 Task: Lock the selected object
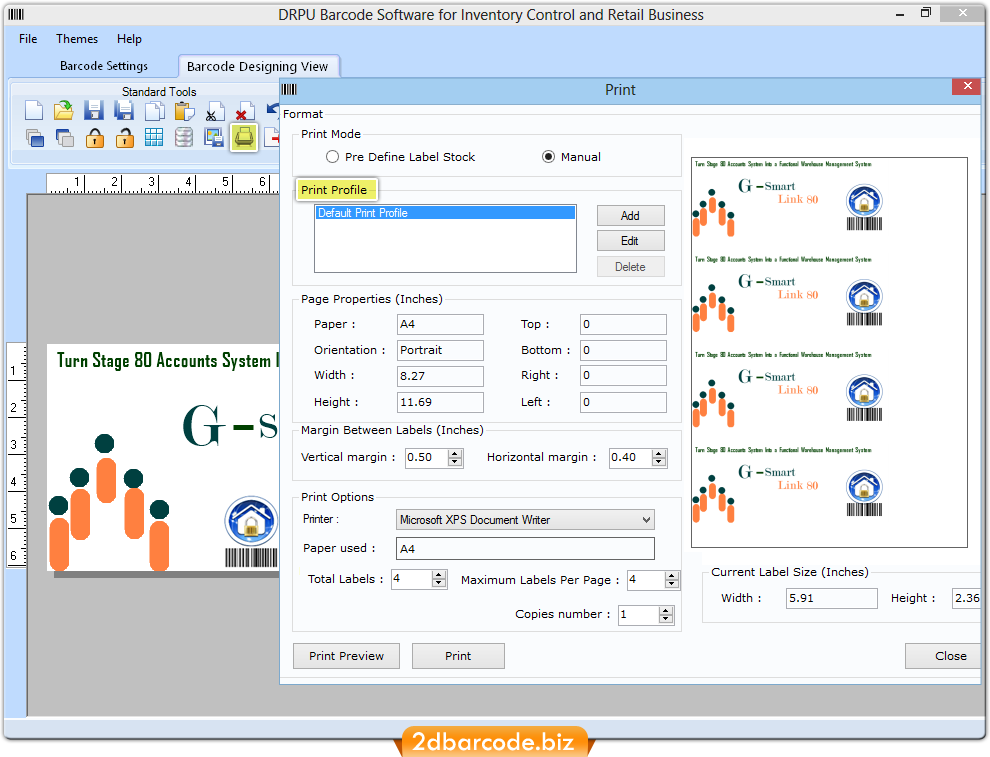point(95,137)
